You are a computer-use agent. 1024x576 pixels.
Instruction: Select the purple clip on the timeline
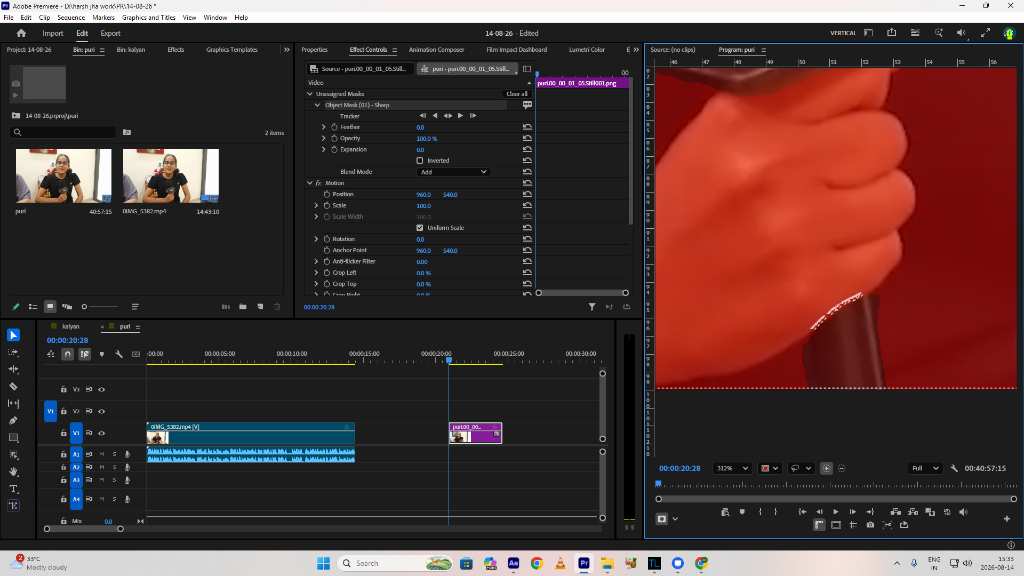(475, 433)
